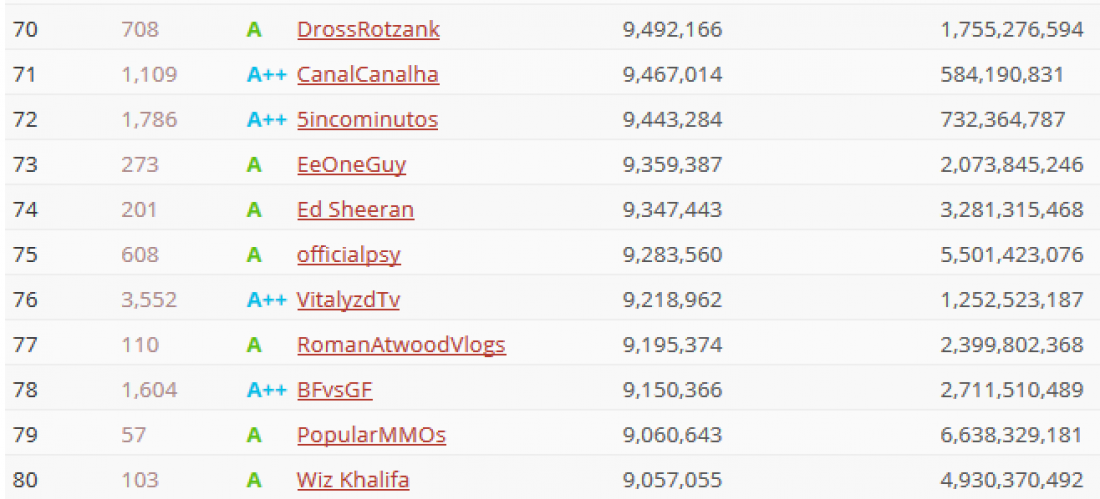This screenshot has width=1100, height=499.
Task: Open the Ed Sheeran channel link
Action: click(x=356, y=210)
